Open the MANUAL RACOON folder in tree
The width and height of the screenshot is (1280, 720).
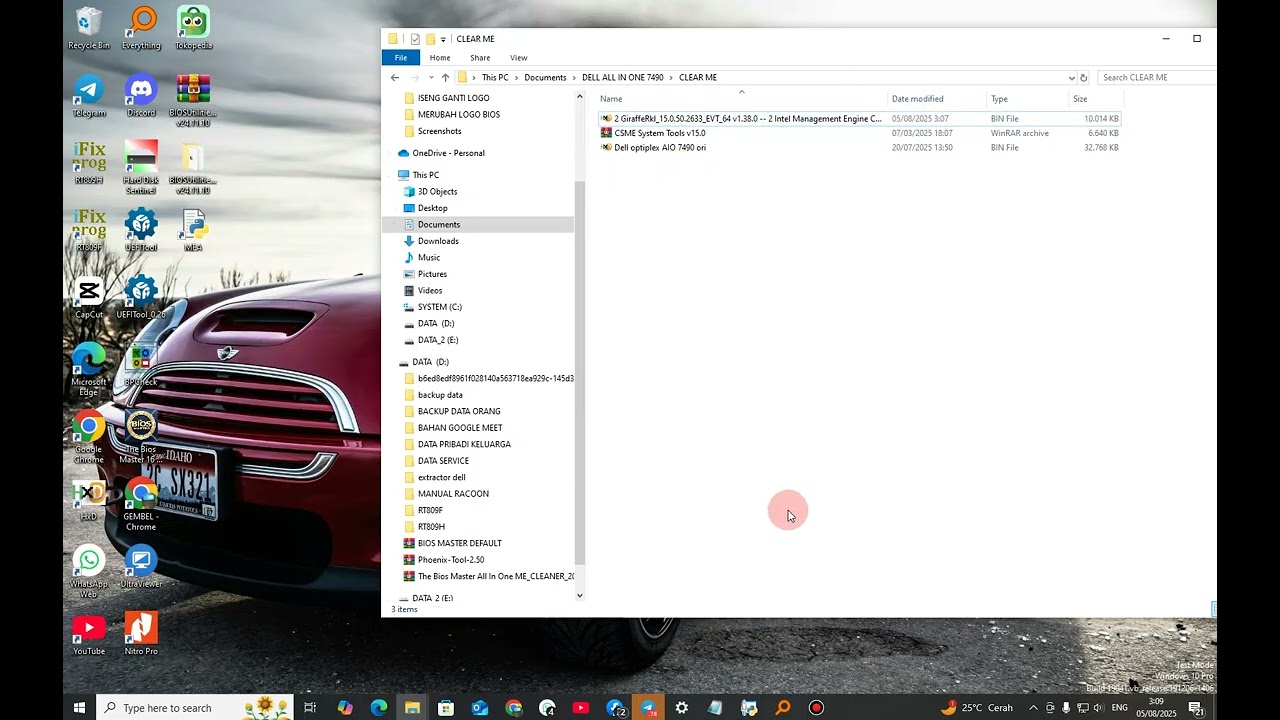453,494
